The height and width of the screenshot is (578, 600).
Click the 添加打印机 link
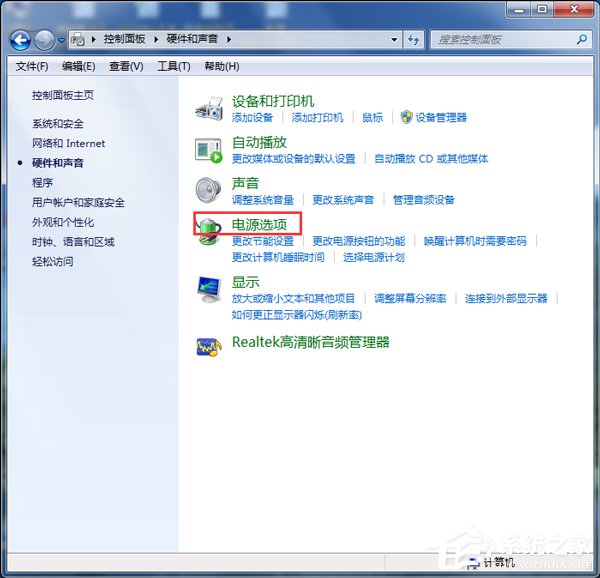pyautogui.click(x=317, y=117)
